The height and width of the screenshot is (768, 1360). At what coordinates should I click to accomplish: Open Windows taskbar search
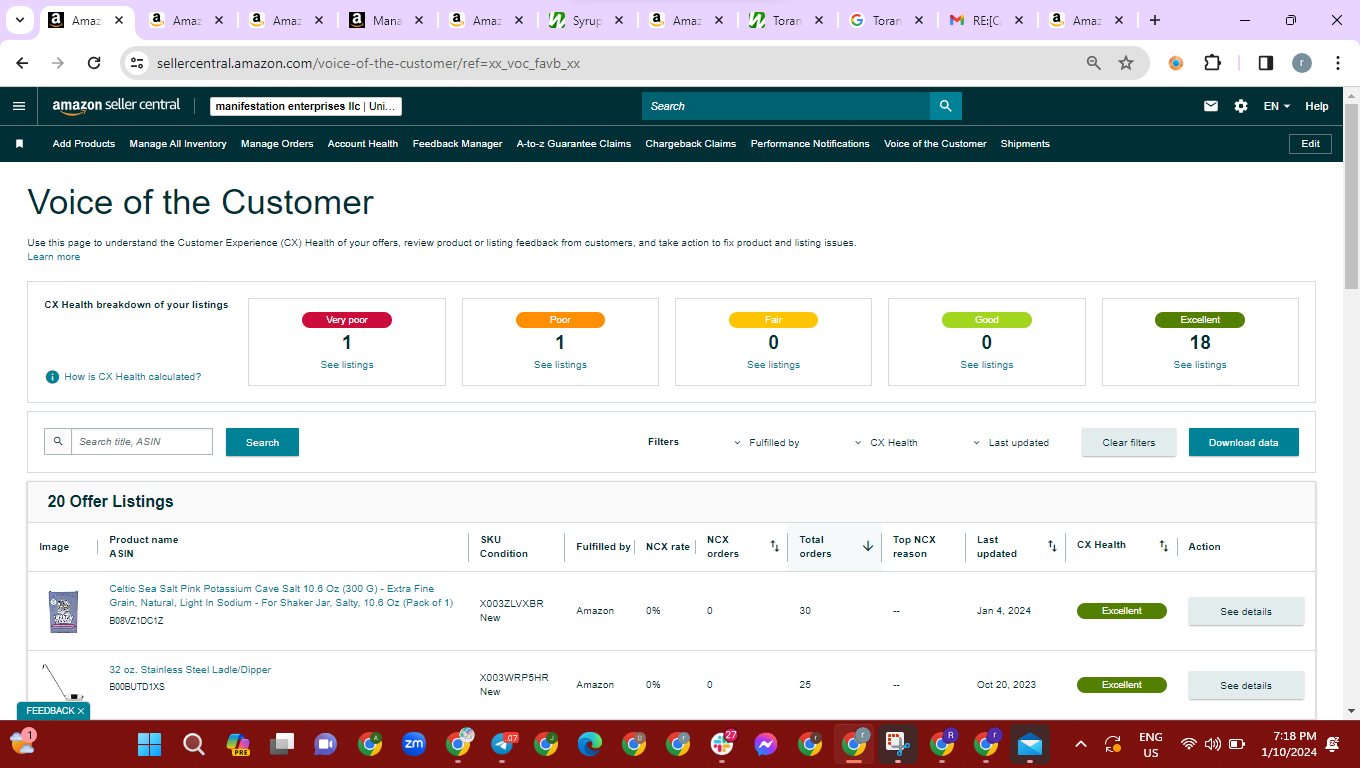194,744
